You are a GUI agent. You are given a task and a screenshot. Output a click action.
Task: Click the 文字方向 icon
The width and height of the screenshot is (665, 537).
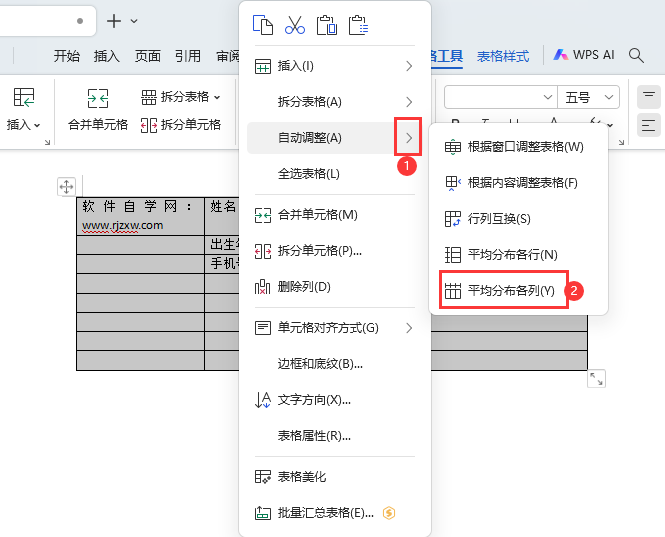[x=263, y=400]
